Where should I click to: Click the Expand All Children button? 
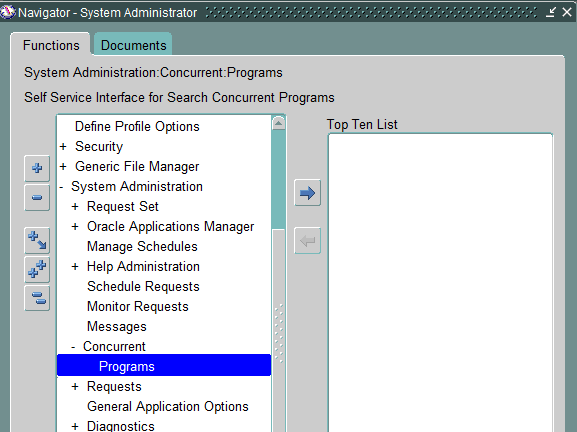[x=37, y=240]
